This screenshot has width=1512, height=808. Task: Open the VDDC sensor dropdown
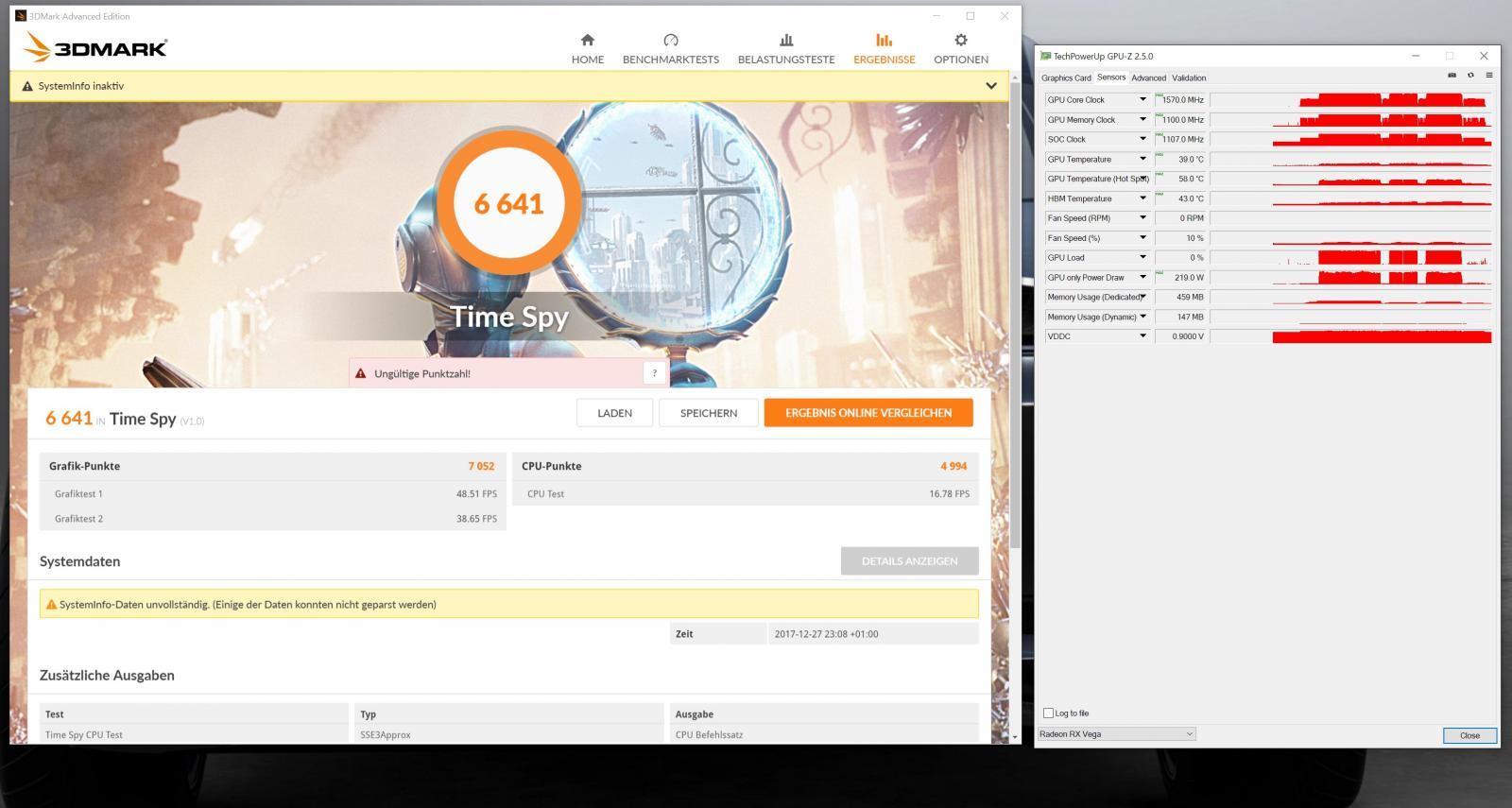coord(1143,336)
